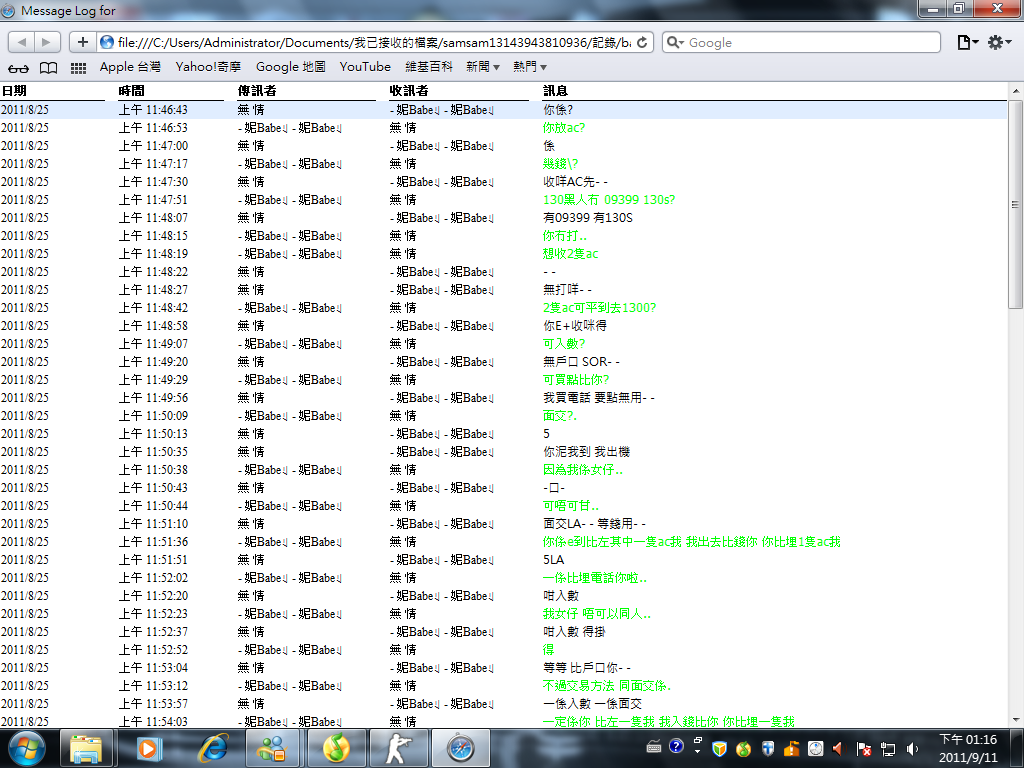Select message 不過交易方法 同面交係.
The width and height of the screenshot is (1024, 768).
(x=607, y=686)
